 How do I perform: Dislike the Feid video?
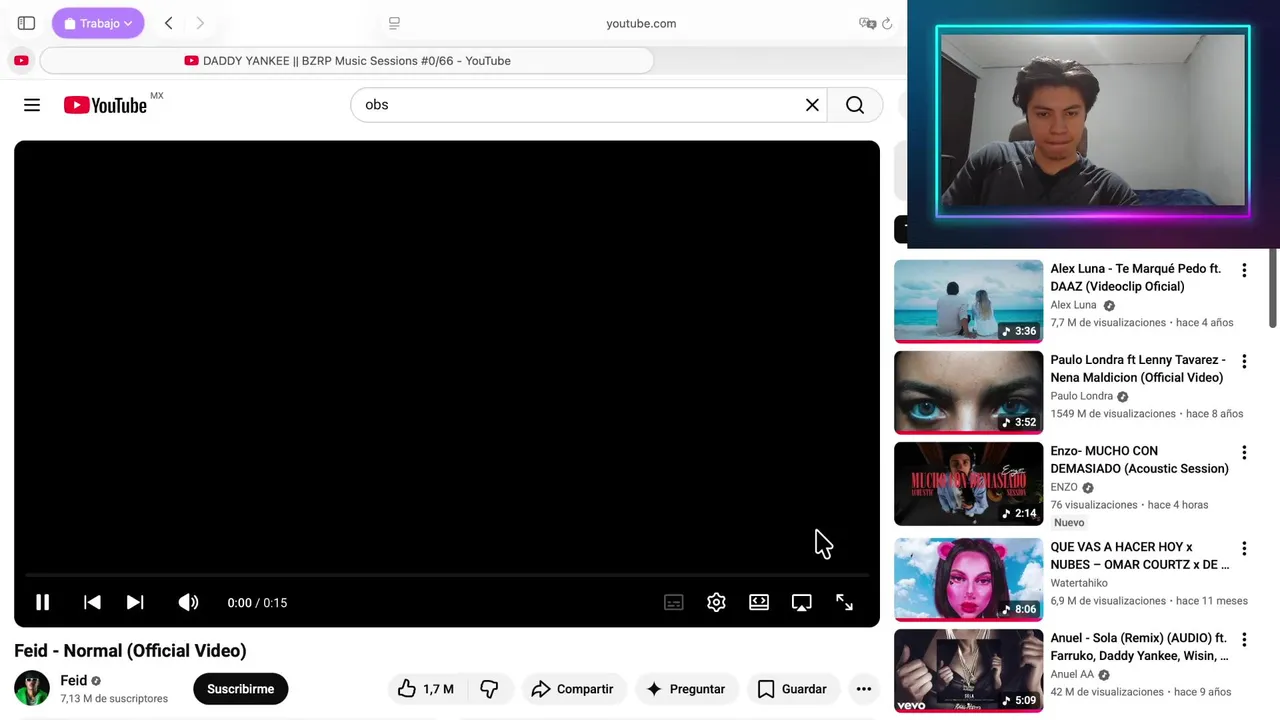pos(489,689)
